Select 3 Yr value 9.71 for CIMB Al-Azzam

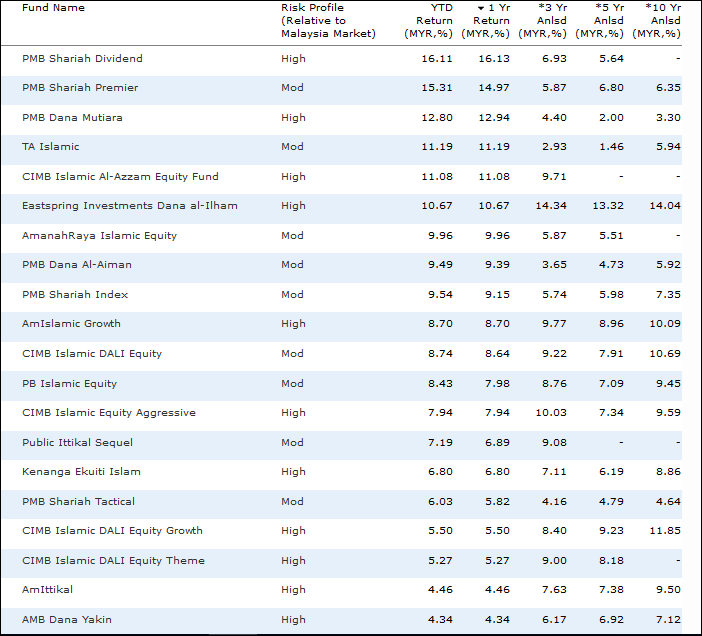pyautogui.click(x=554, y=177)
